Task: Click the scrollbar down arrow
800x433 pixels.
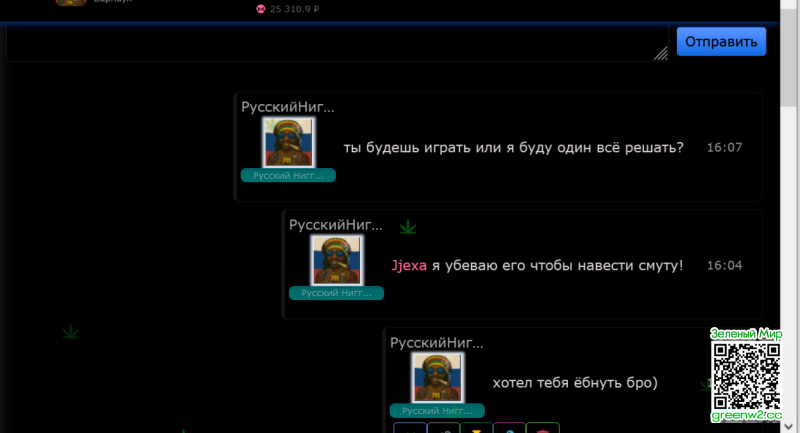Action: 789,426
